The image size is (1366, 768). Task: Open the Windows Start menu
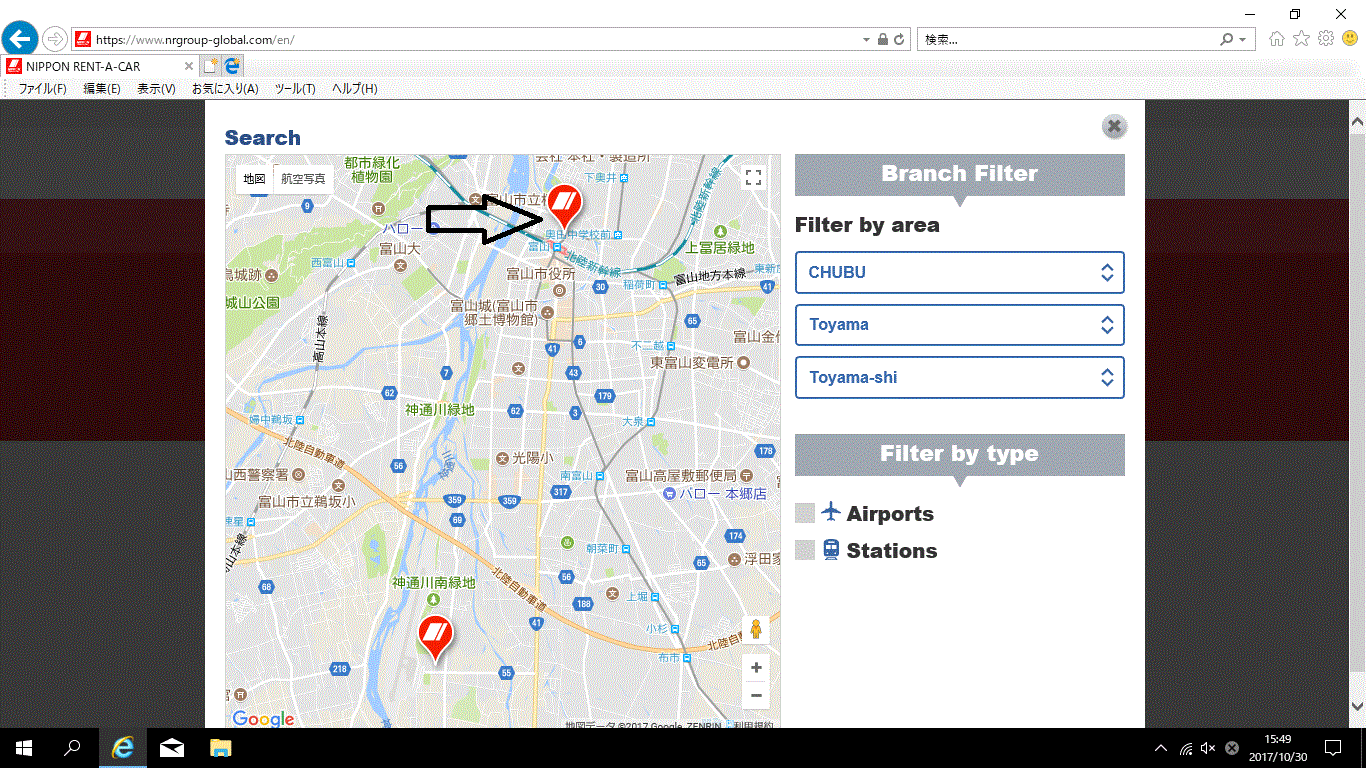point(24,747)
